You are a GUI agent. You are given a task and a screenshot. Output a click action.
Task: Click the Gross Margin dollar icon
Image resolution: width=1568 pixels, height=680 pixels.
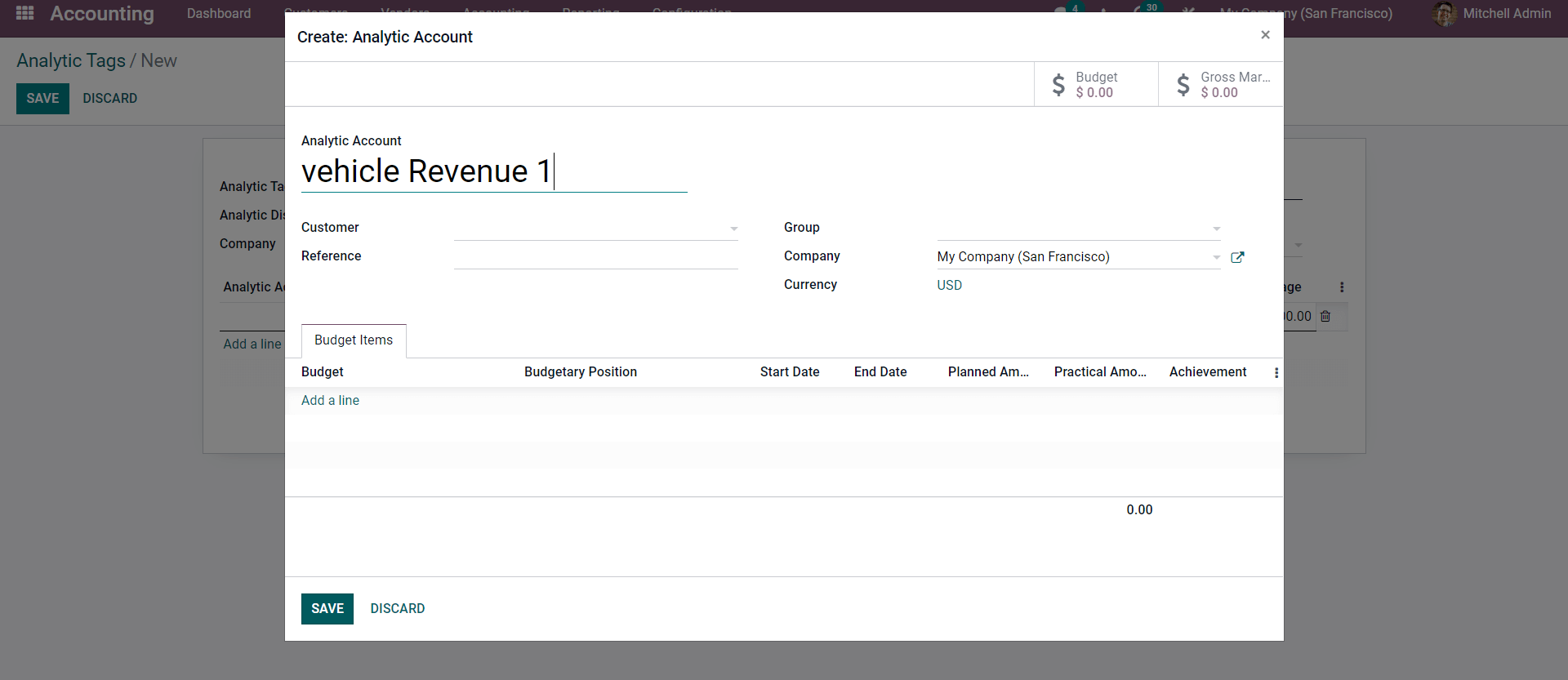1183,85
